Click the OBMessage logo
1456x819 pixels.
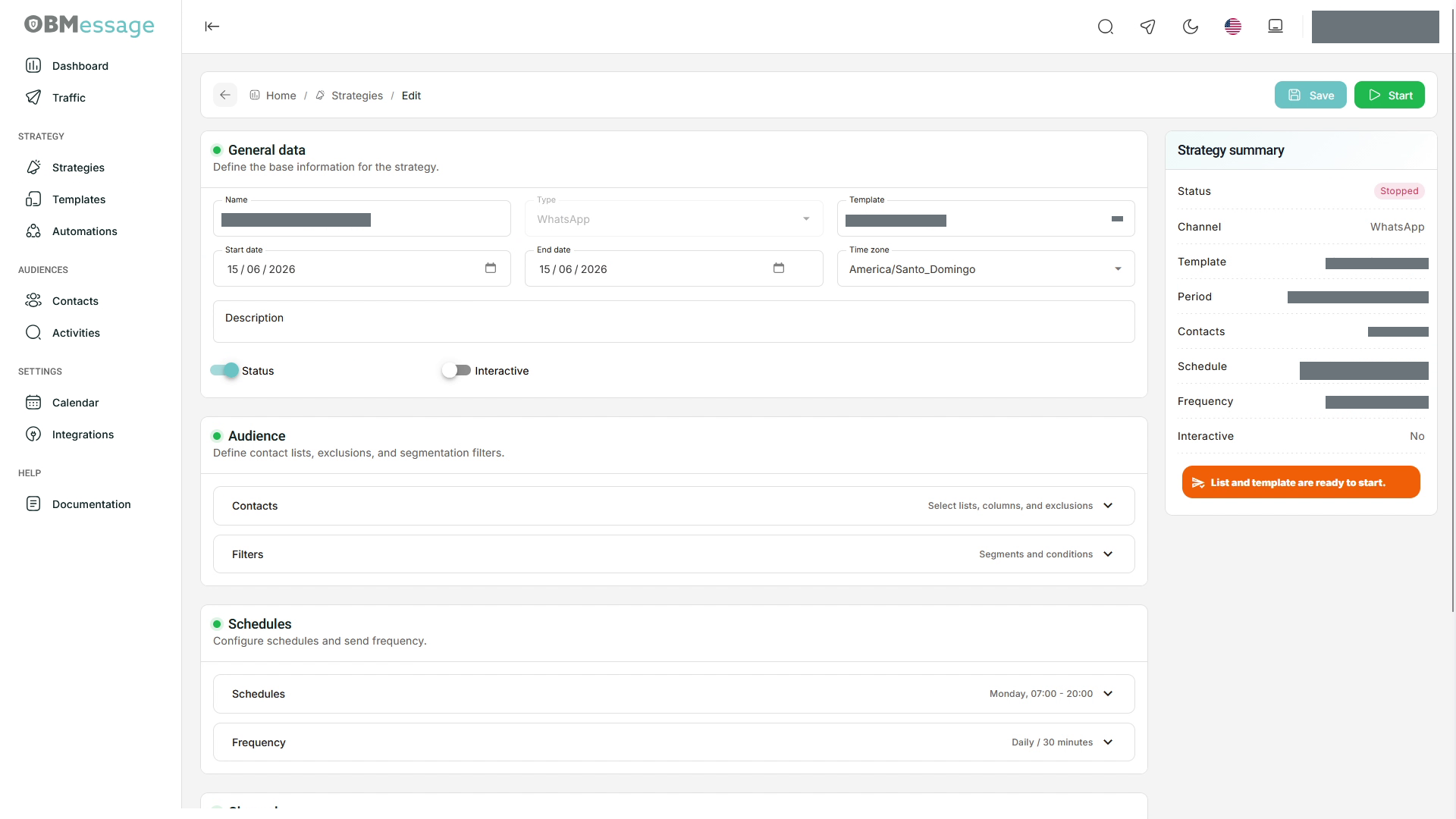tap(89, 25)
